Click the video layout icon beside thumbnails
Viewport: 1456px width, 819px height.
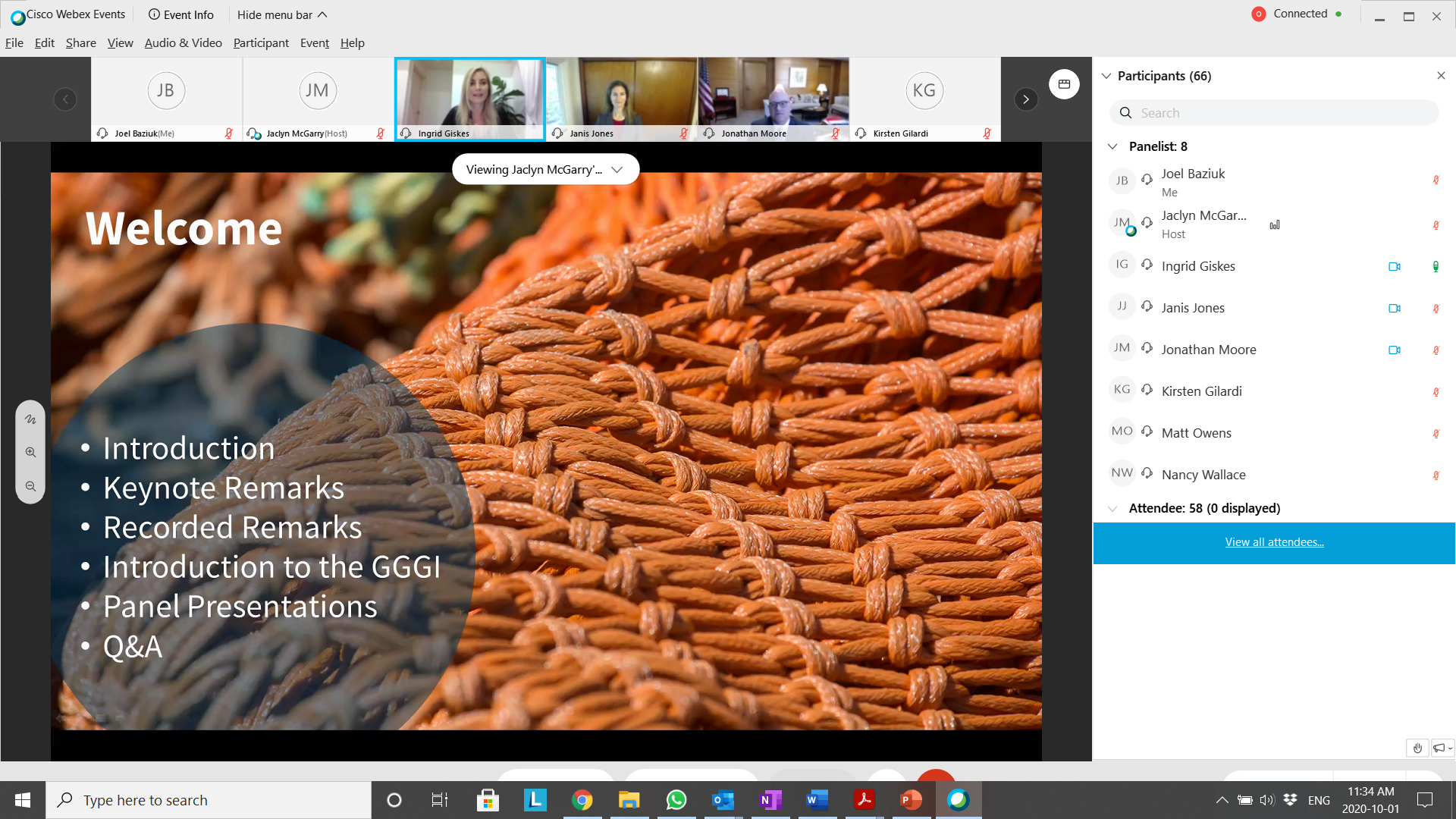(1064, 84)
